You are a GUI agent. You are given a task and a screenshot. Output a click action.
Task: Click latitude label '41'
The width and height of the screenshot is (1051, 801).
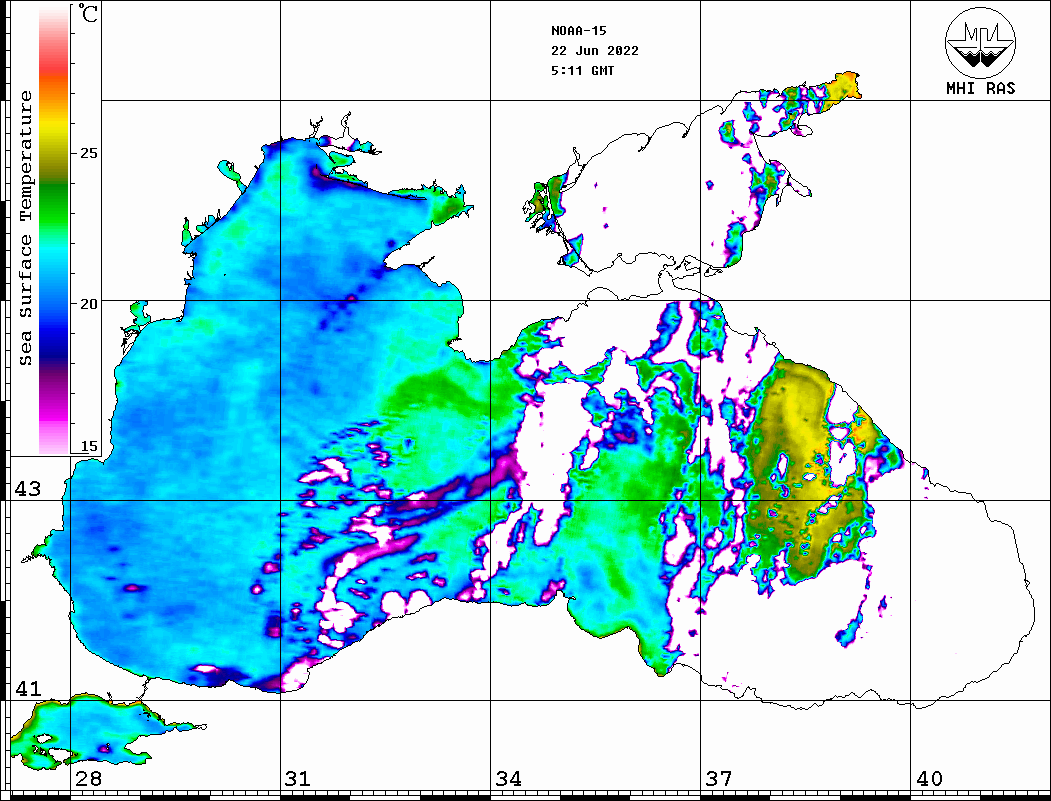28,689
